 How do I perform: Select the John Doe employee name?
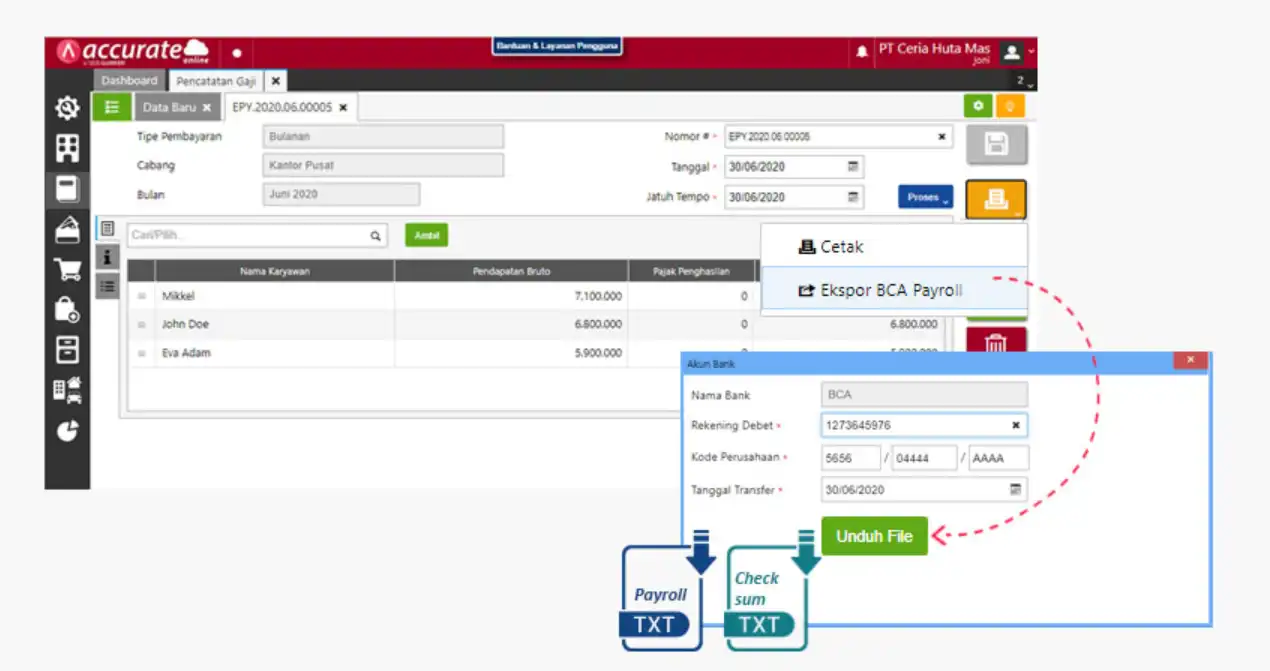pos(185,325)
